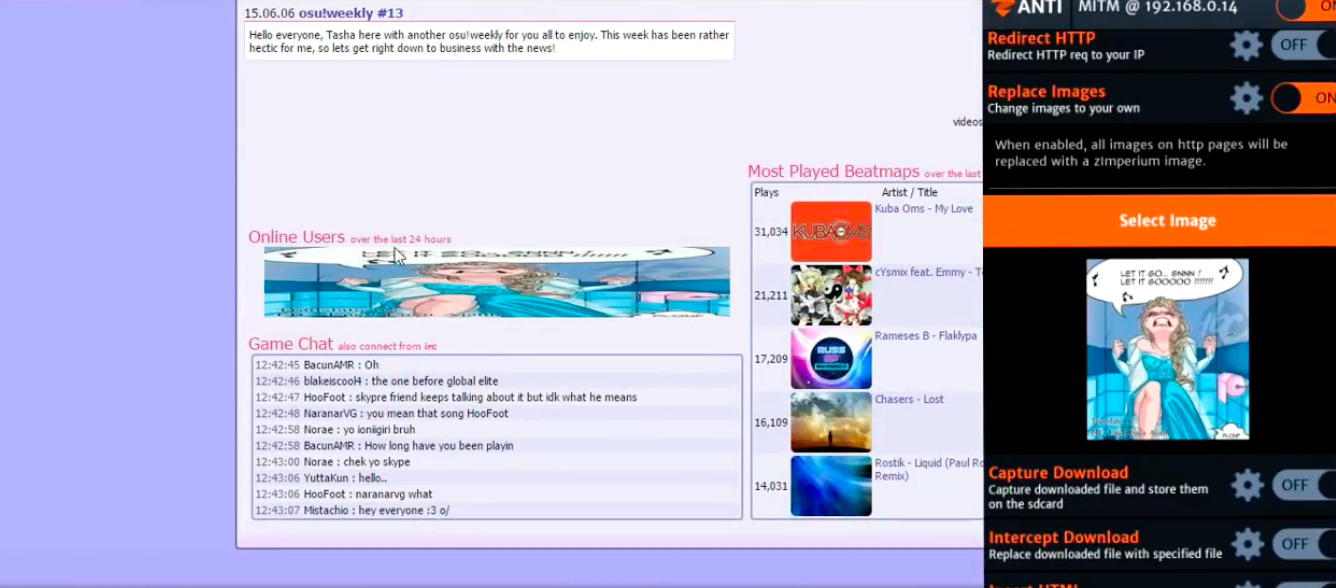Click the Most Played Beatmaps heading
Screen dimensions: 1336x588
tap(834, 171)
